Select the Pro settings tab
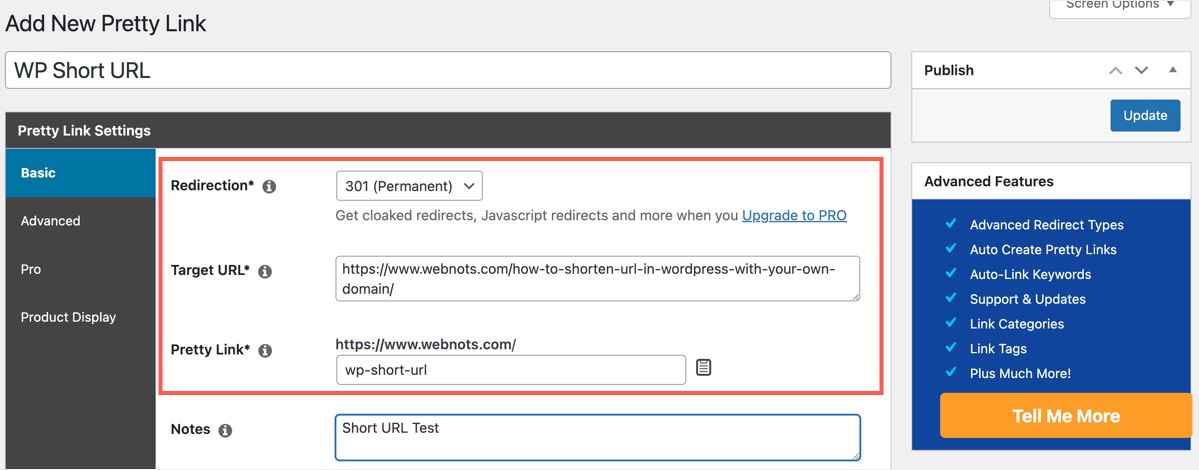 click(80, 269)
